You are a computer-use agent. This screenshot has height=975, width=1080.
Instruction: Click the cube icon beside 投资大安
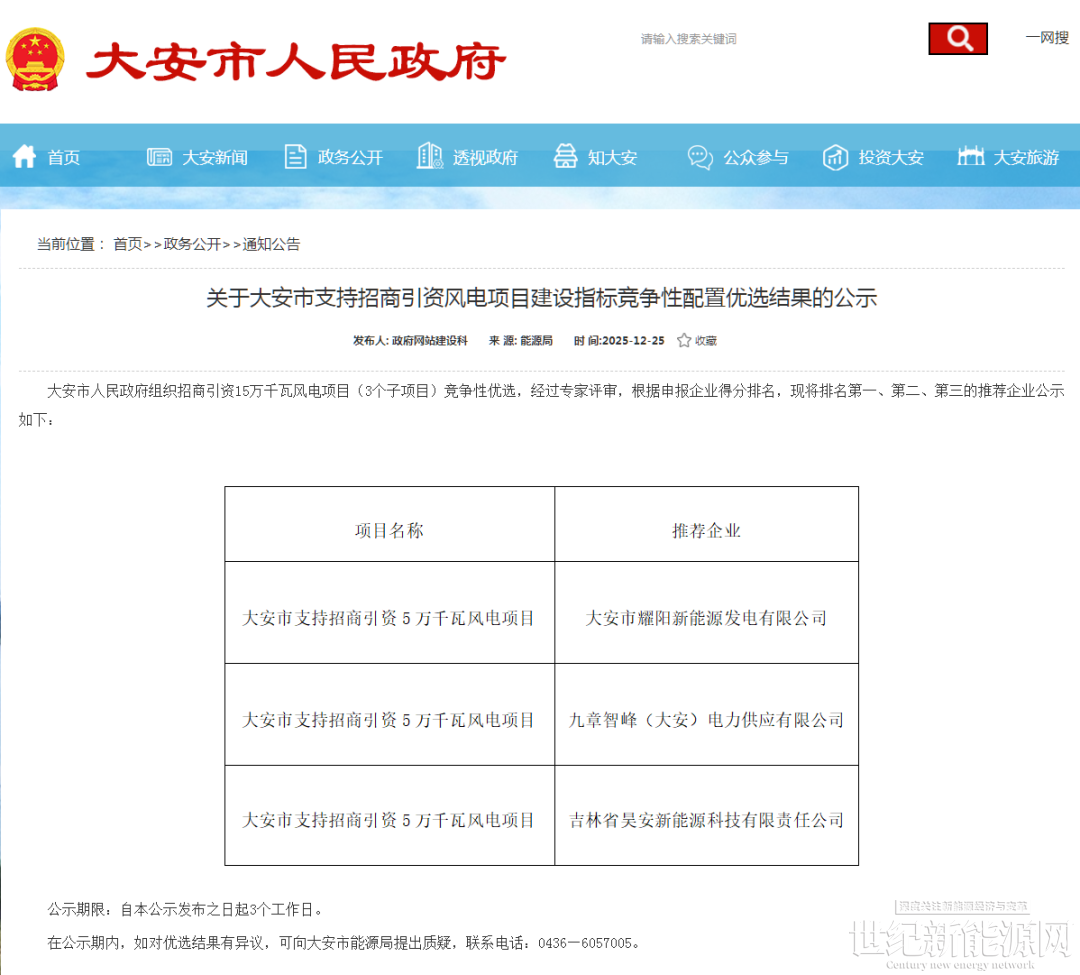pos(835,157)
